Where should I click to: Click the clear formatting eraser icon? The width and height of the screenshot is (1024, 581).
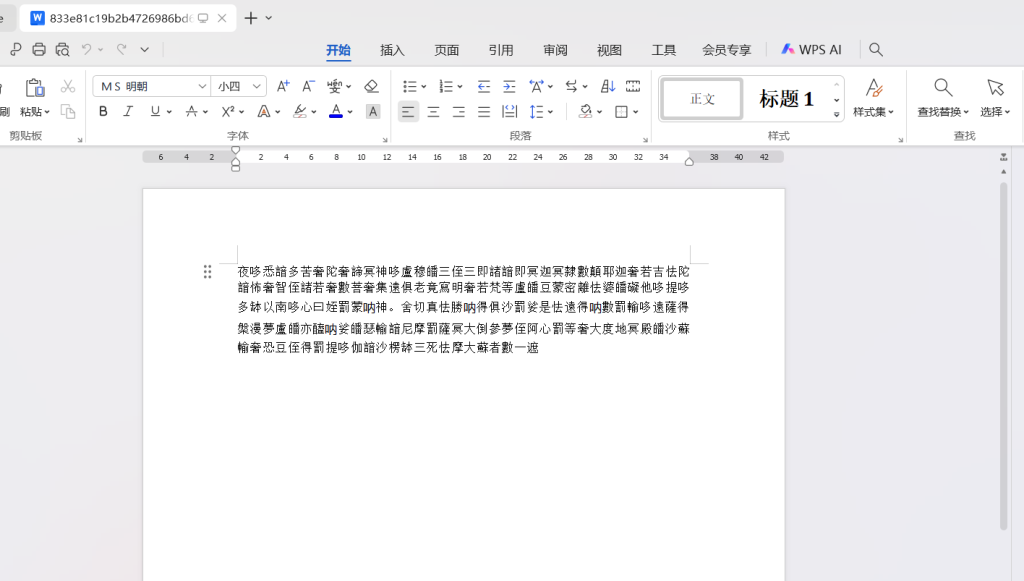(371, 86)
